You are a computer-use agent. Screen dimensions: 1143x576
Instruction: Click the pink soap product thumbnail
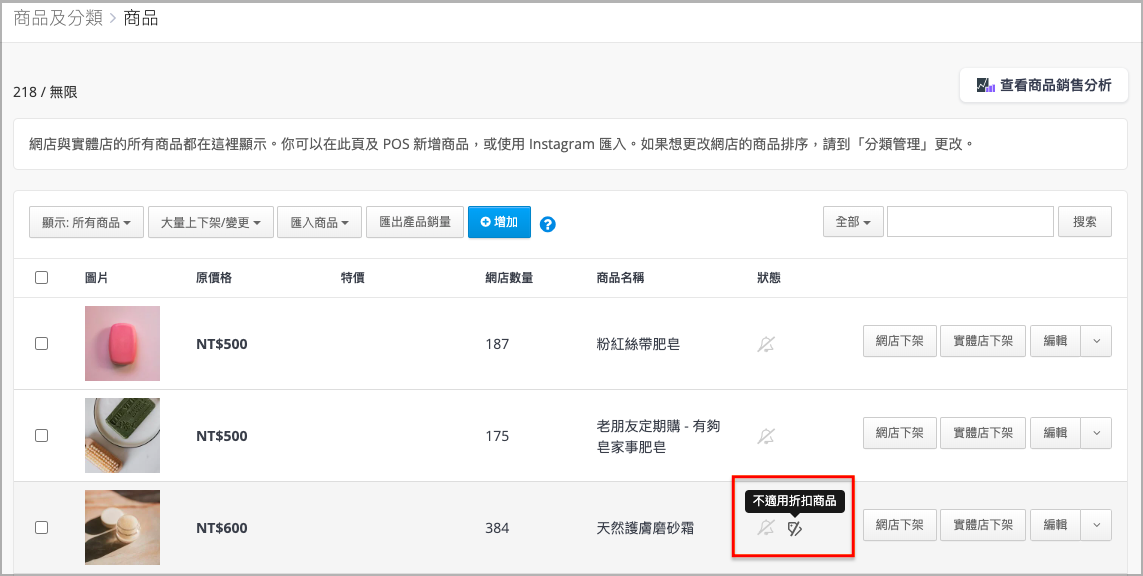pos(122,343)
